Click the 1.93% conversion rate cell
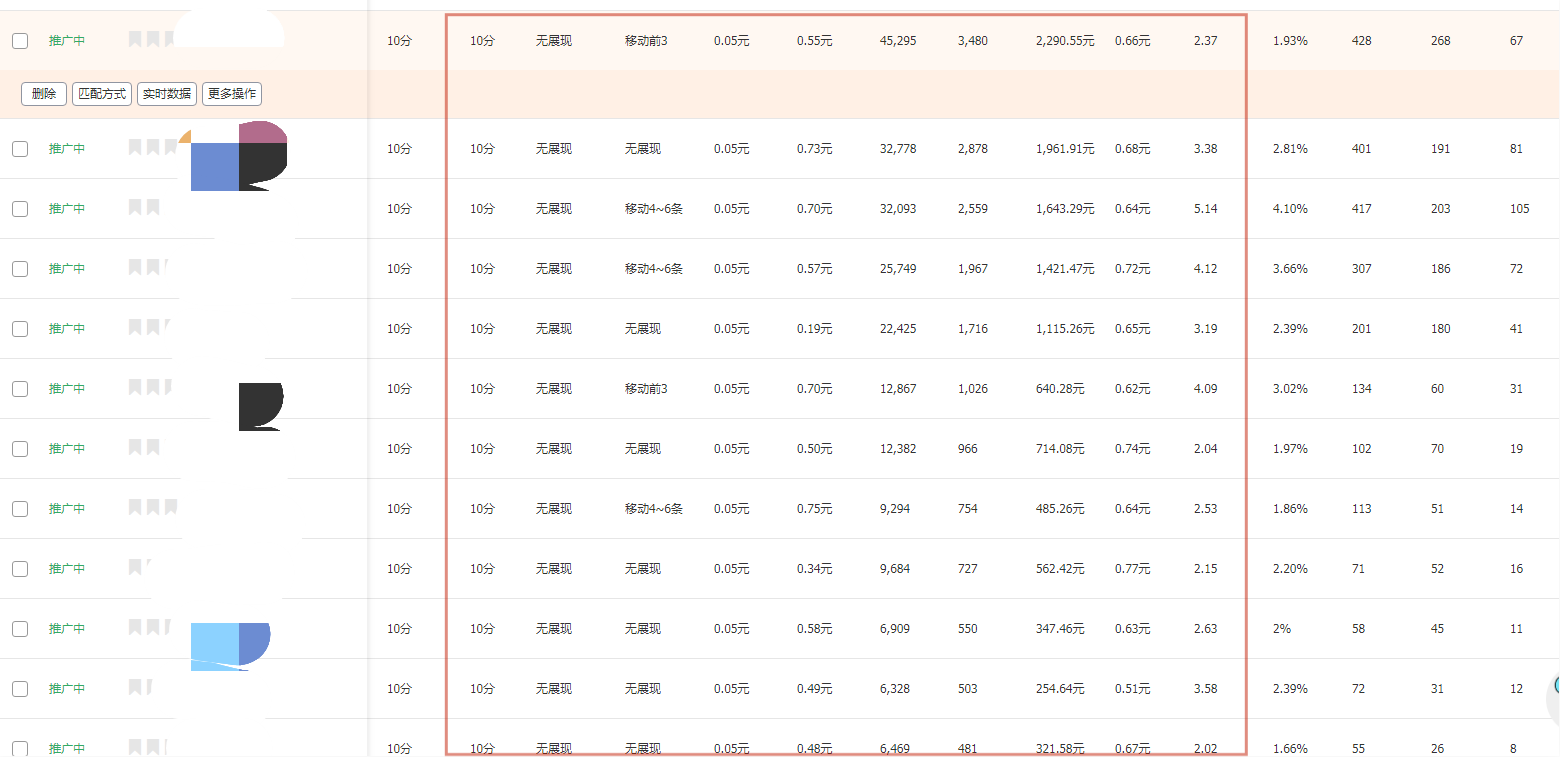1560x757 pixels. click(1290, 41)
